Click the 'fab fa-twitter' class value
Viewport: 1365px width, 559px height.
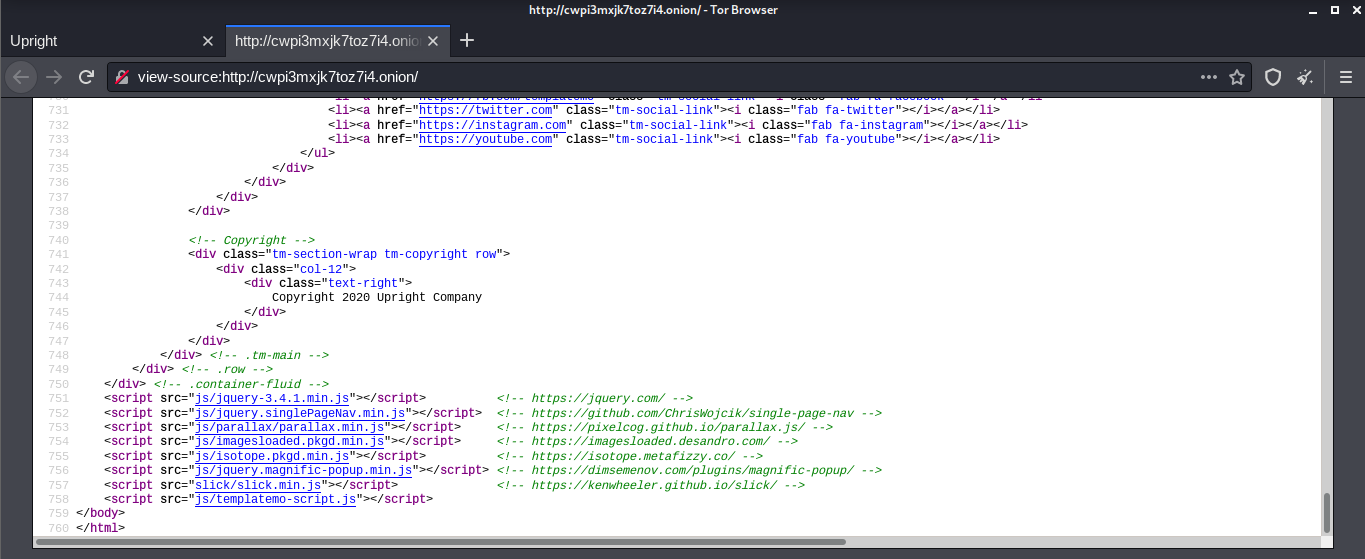coord(844,110)
